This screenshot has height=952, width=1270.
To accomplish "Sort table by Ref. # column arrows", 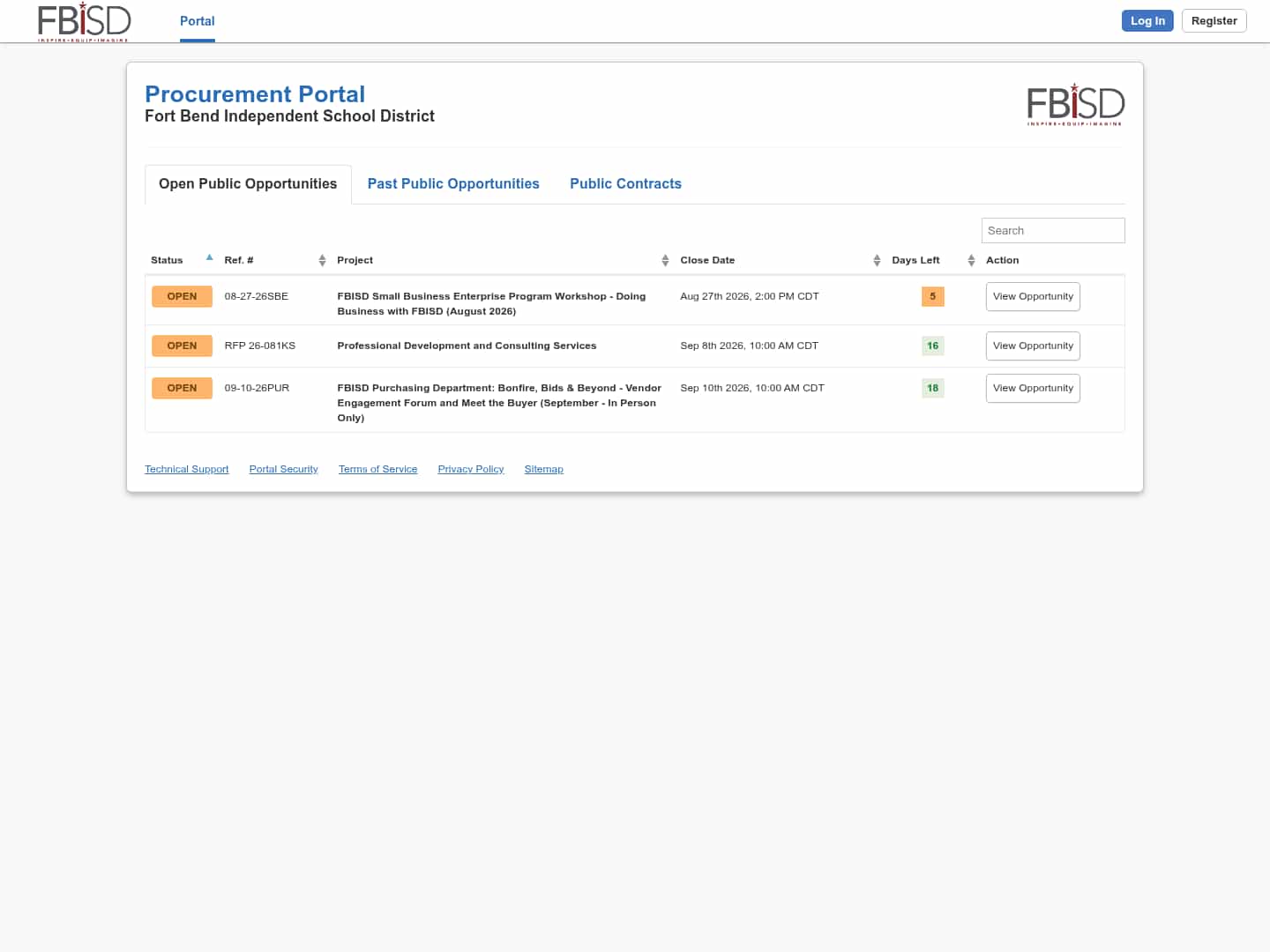I will (x=322, y=260).
